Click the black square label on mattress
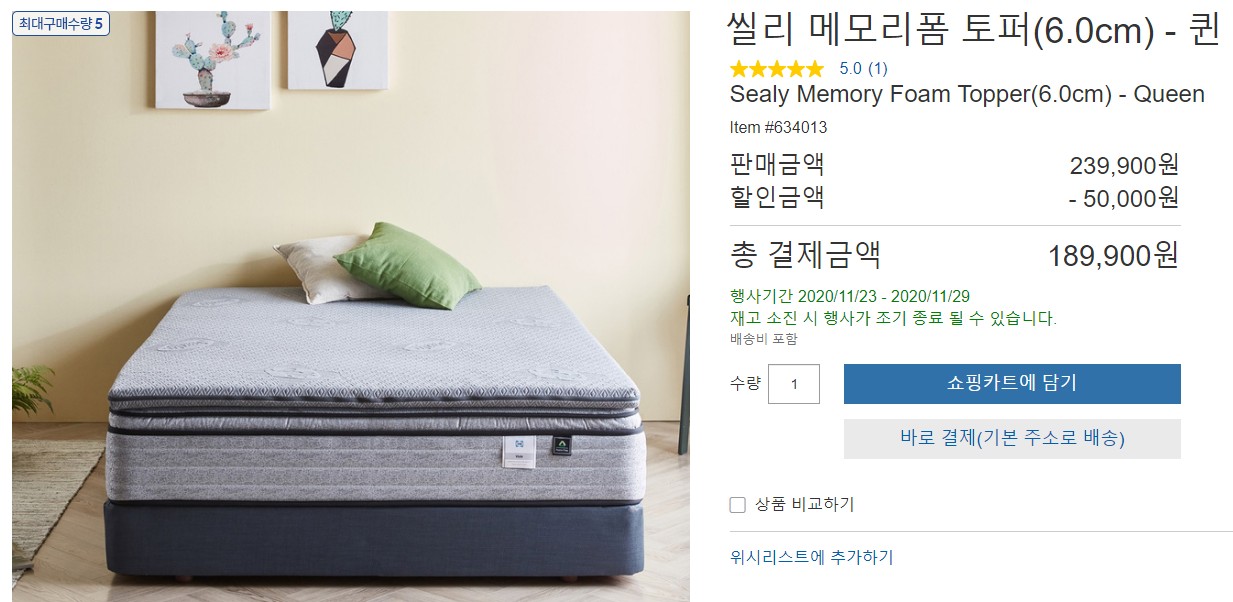1233x602 pixels. (x=561, y=448)
